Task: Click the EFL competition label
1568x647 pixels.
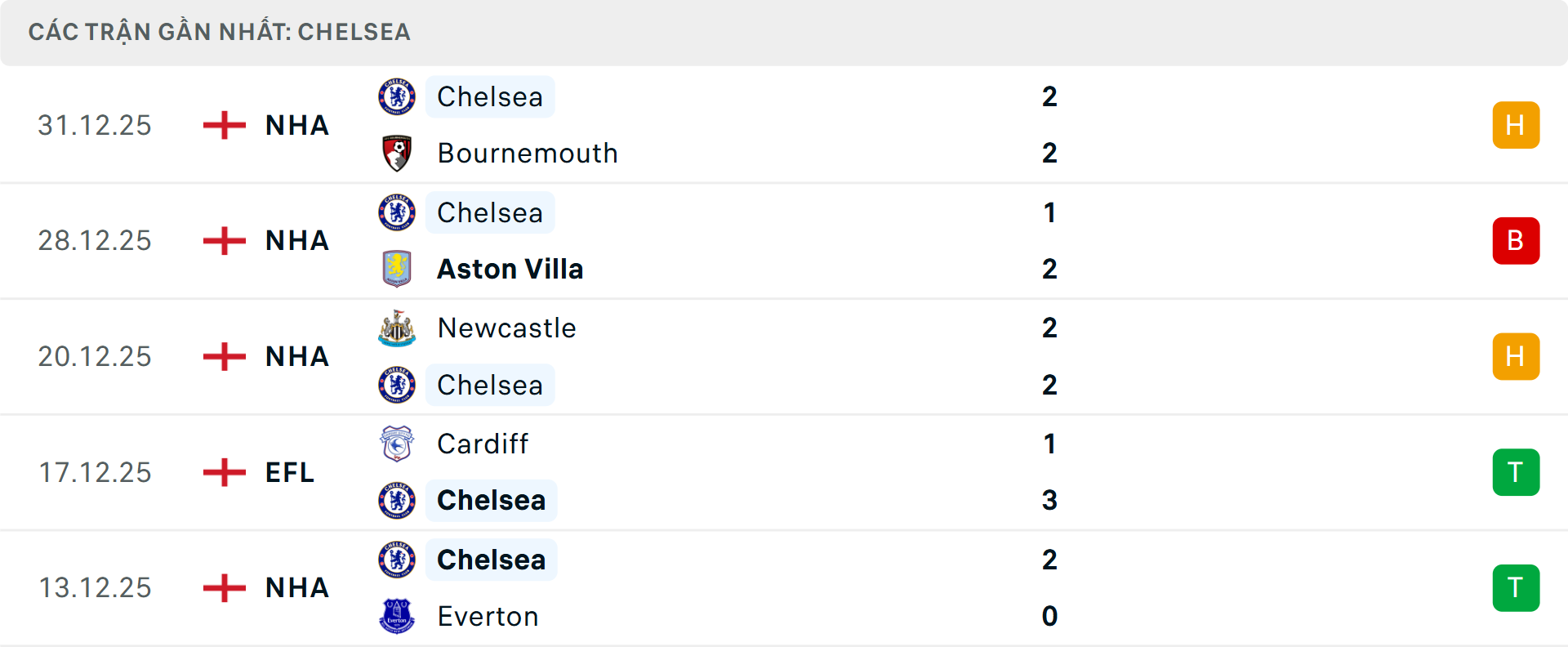Action: click(x=290, y=472)
